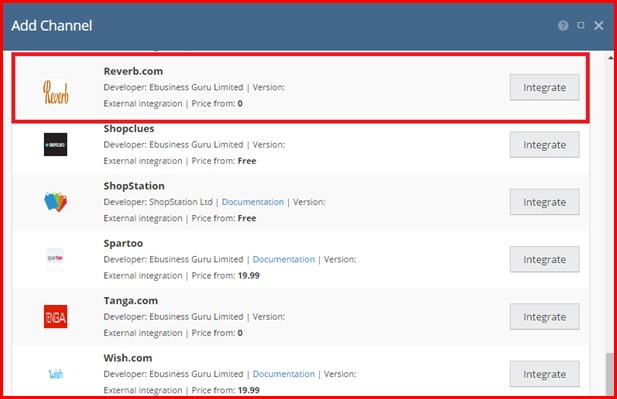Close the Add Channel dialog
The image size is (617, 399).
click(599, 26)
